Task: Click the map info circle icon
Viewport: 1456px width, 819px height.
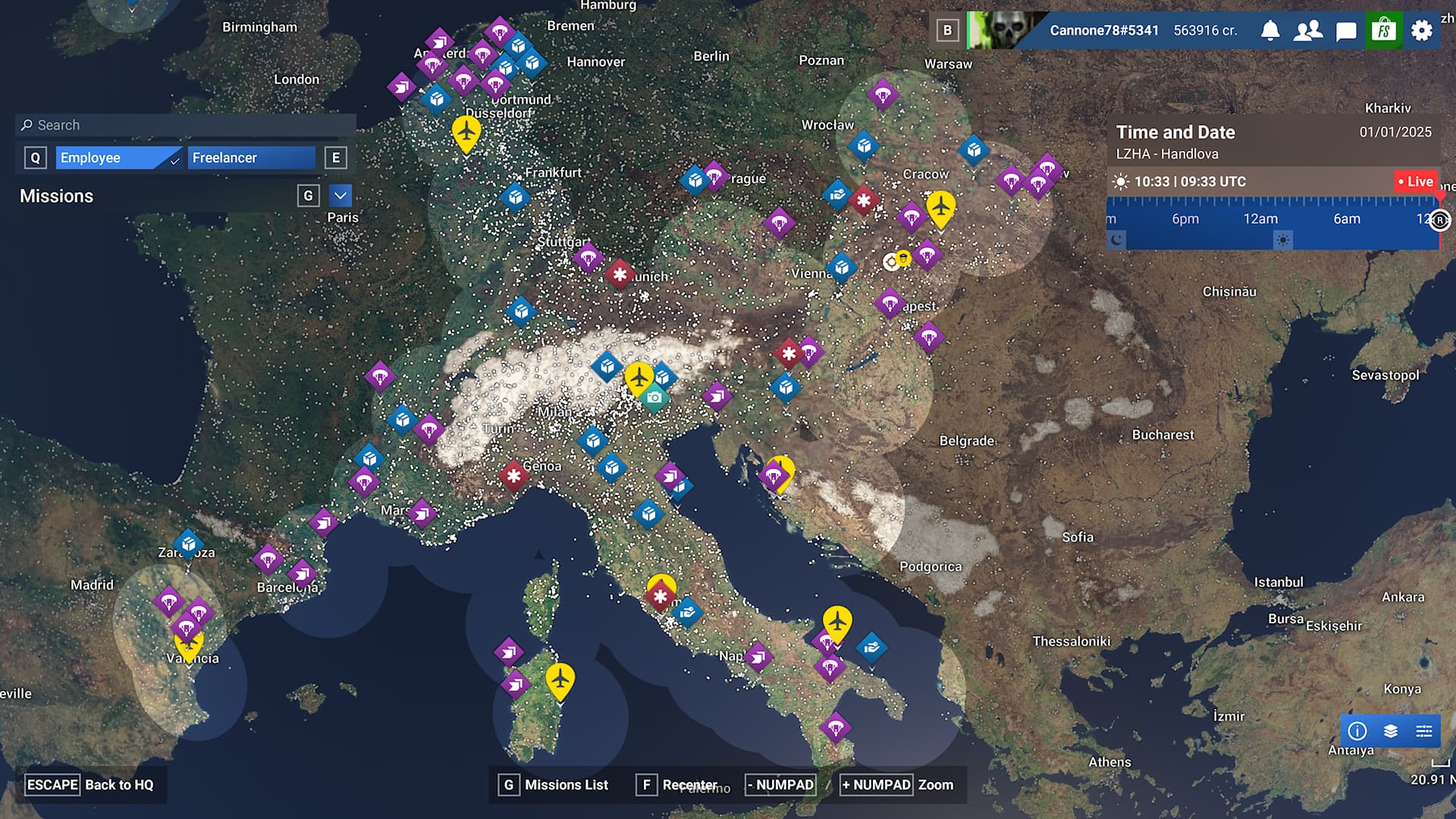Action: (x=1357, y=731)
